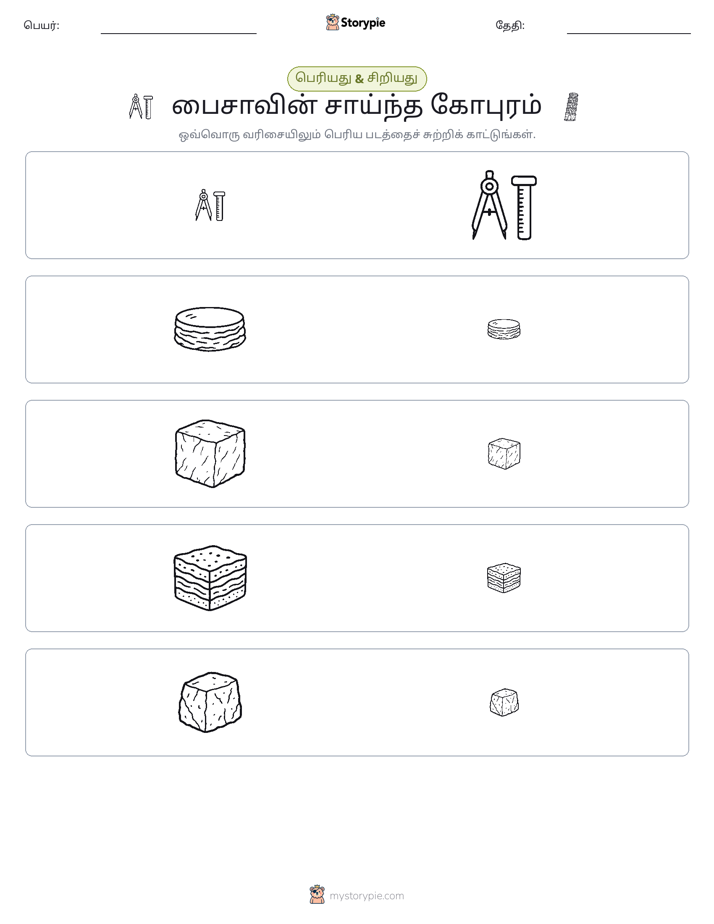Viewport: 714px width, 924px height.
Task: Click the small compass and ruler picture
Action: tap(210, 205)
